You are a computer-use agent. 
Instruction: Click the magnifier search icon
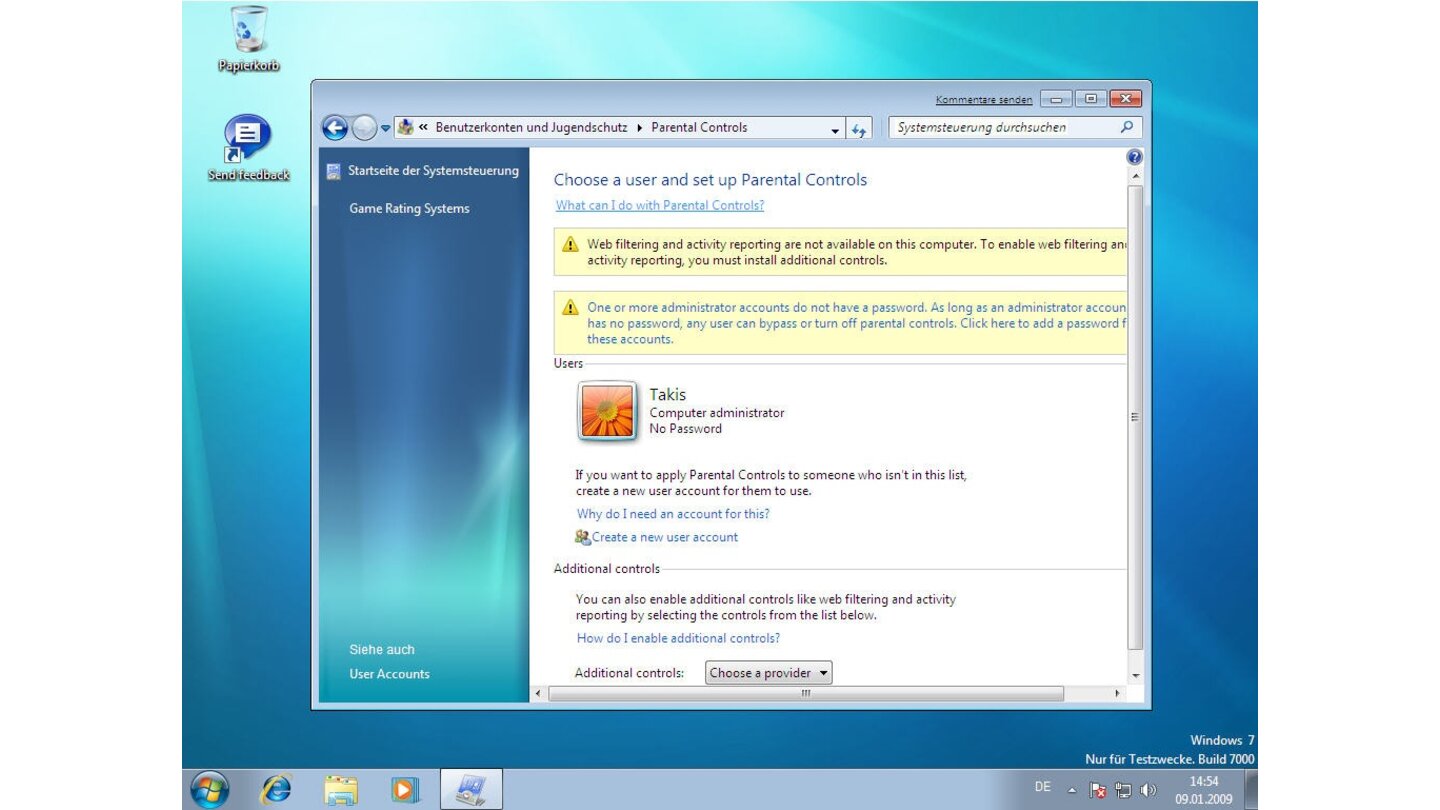click(x=1127, y=128)
